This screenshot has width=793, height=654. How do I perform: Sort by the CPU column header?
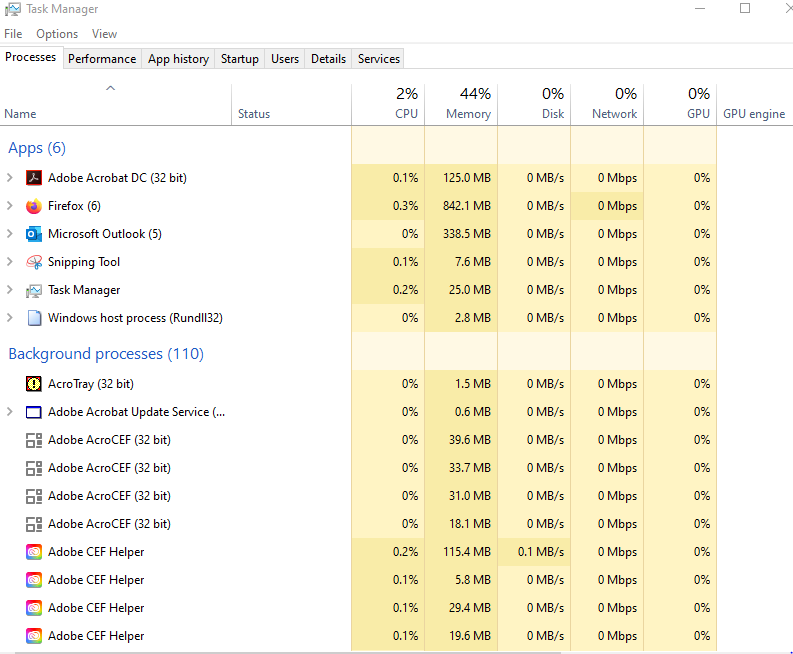click(388, 104)
